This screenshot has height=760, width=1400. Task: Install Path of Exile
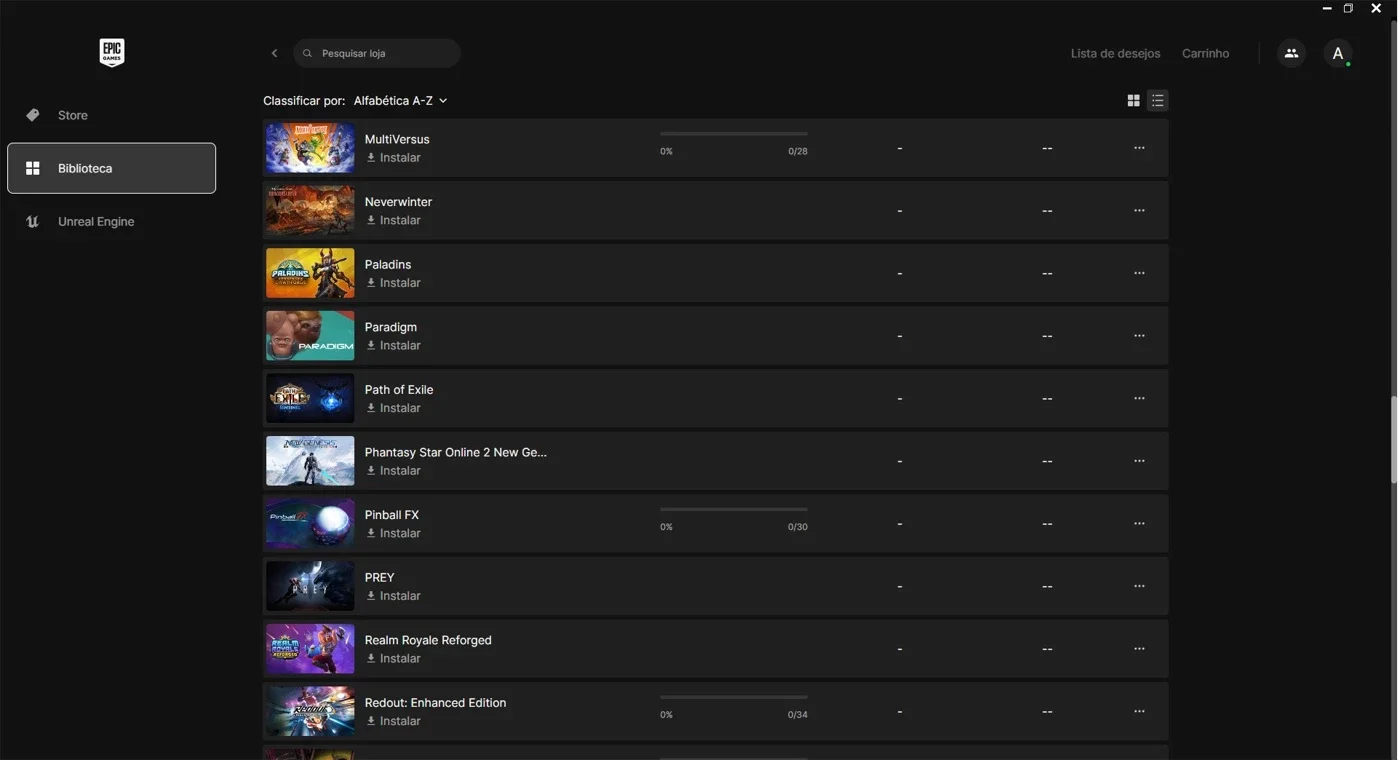[393, 408]
